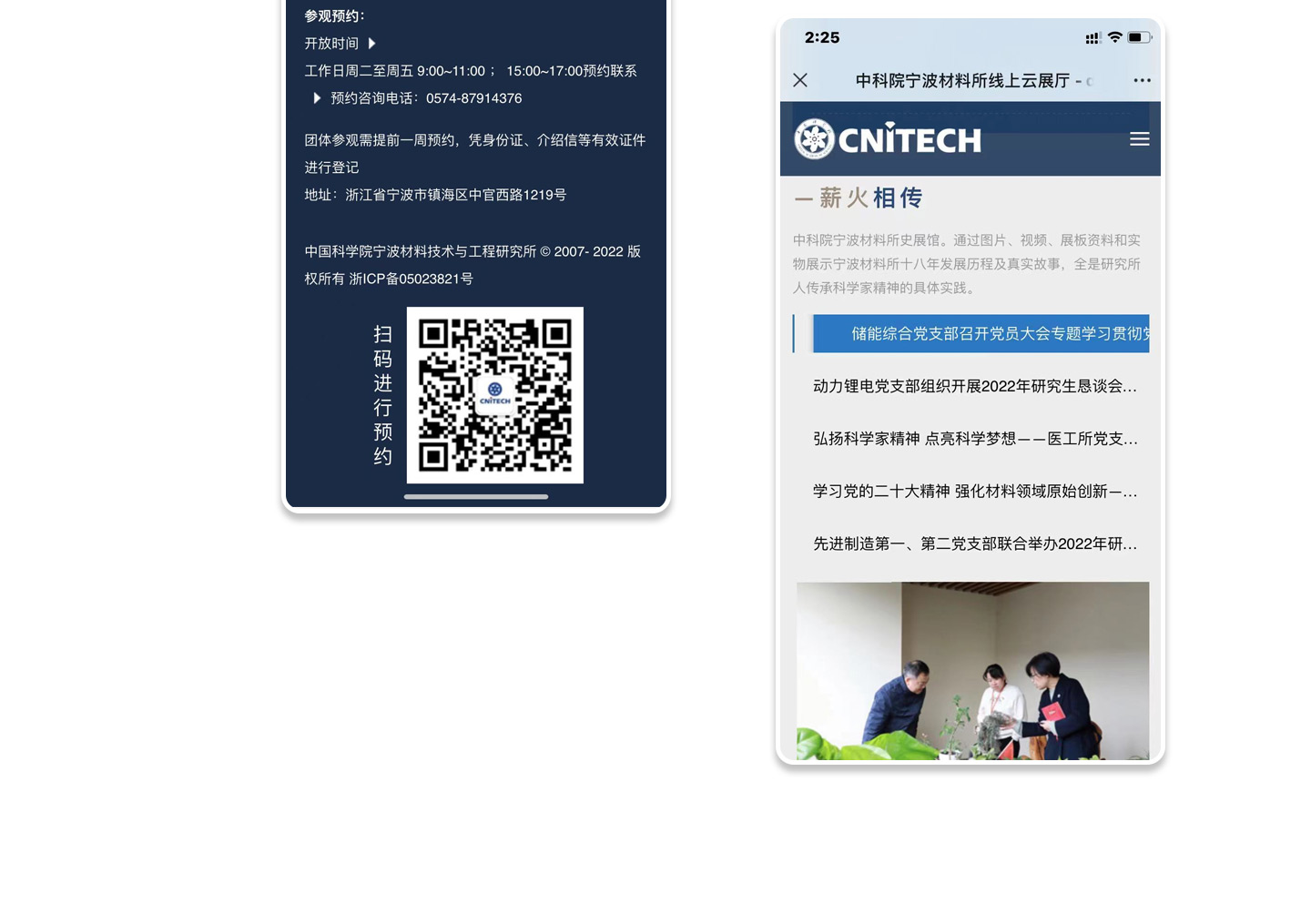The image size is (1311, 924).
Task: Expand the 开放时间 triangle arrow
Action: [371, 44]
